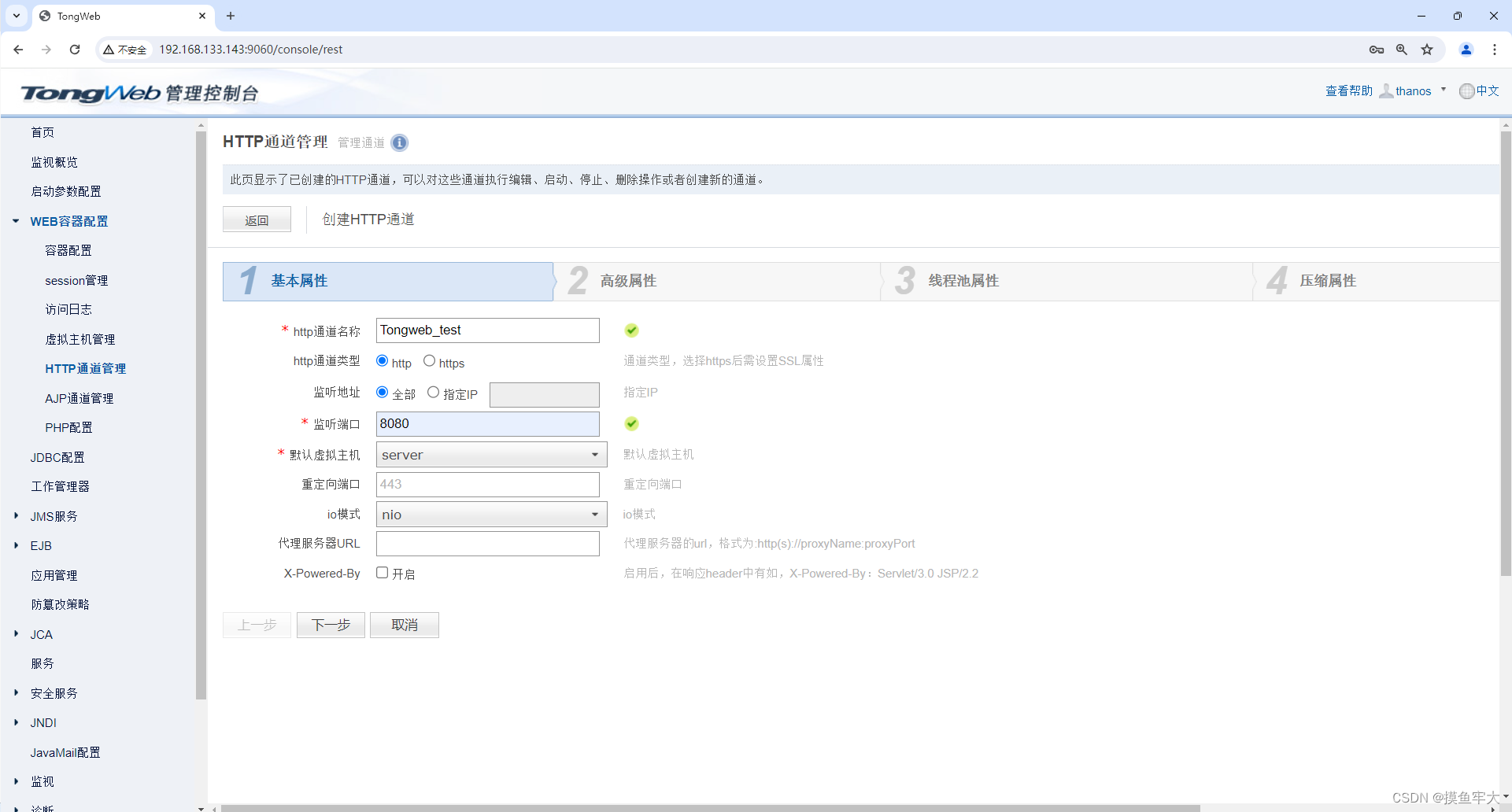Open 监视概览 in the sidebar
Viewport: 1512px width, 812px height.
[54, 162]
